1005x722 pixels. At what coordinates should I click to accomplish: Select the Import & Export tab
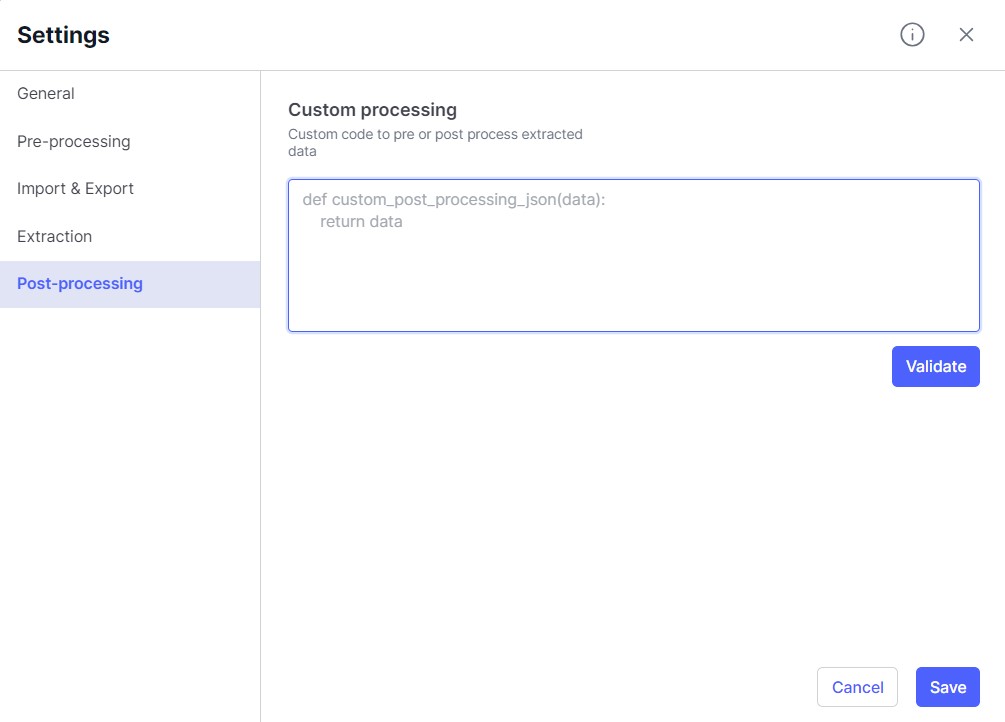coord(76,189)
